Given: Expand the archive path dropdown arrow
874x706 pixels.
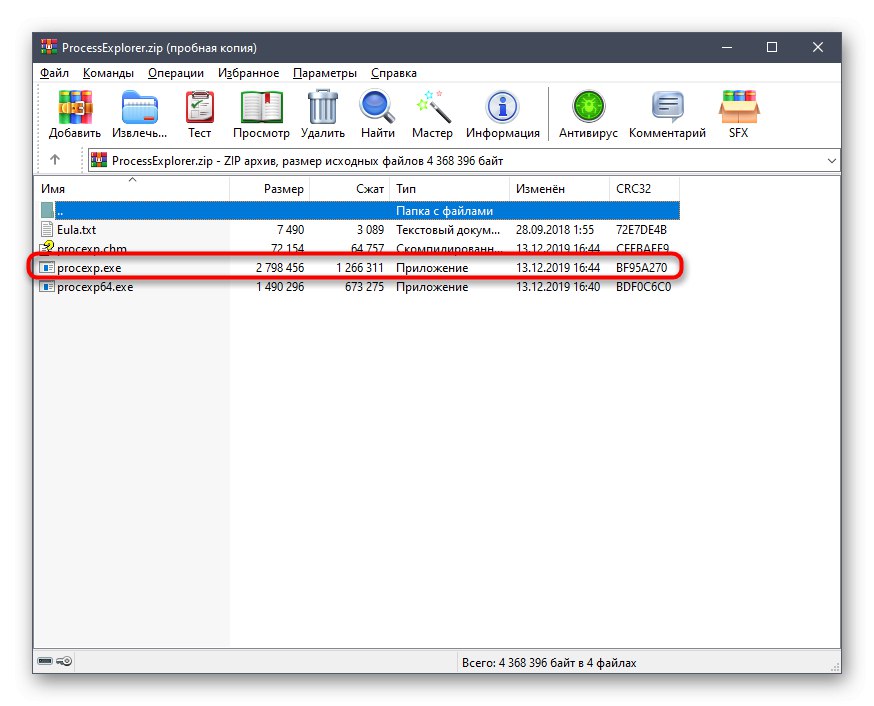Looking at the screenshot, I should pos(832,160).
